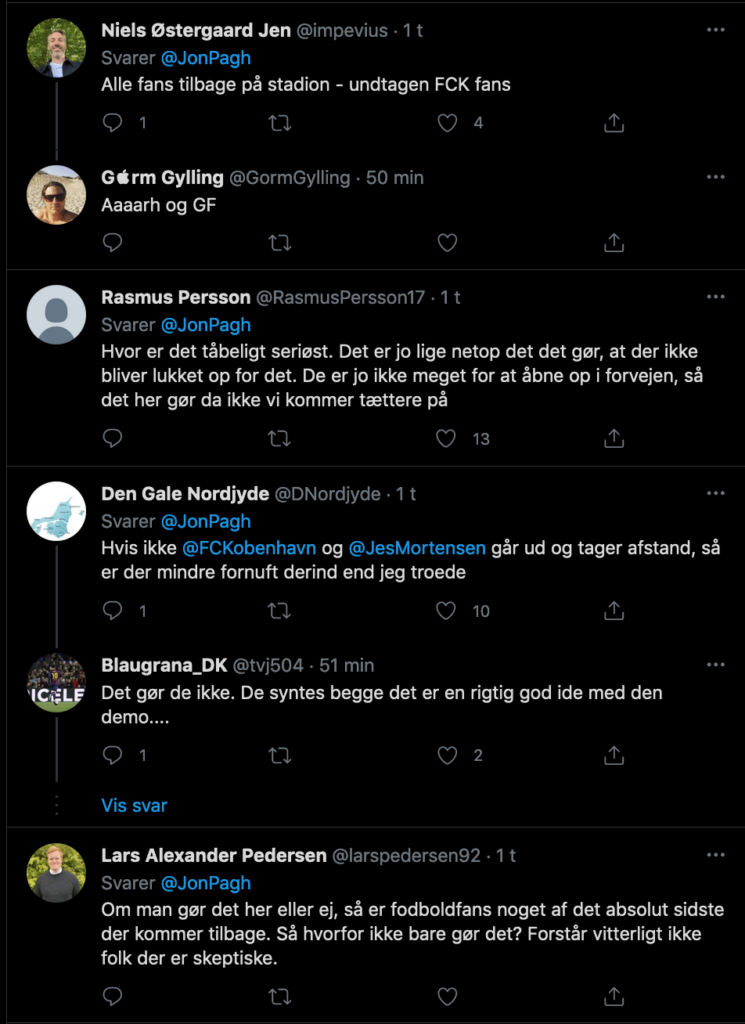This screenshot has height=1024, width=745.
Task: Retweet Gorm Gylling's 'Aaaarh og GF' tweet
Action: coord(281,243)
